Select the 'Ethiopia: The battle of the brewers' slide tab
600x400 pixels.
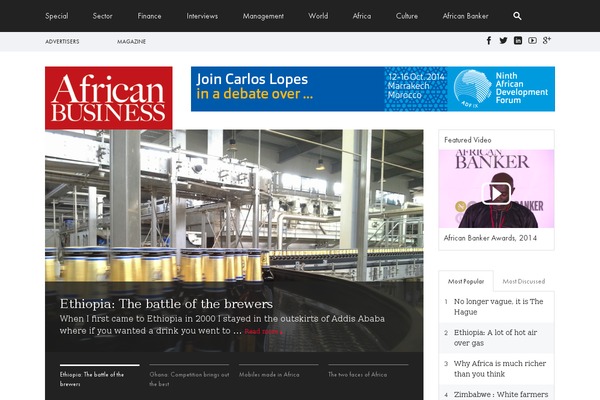99,376
